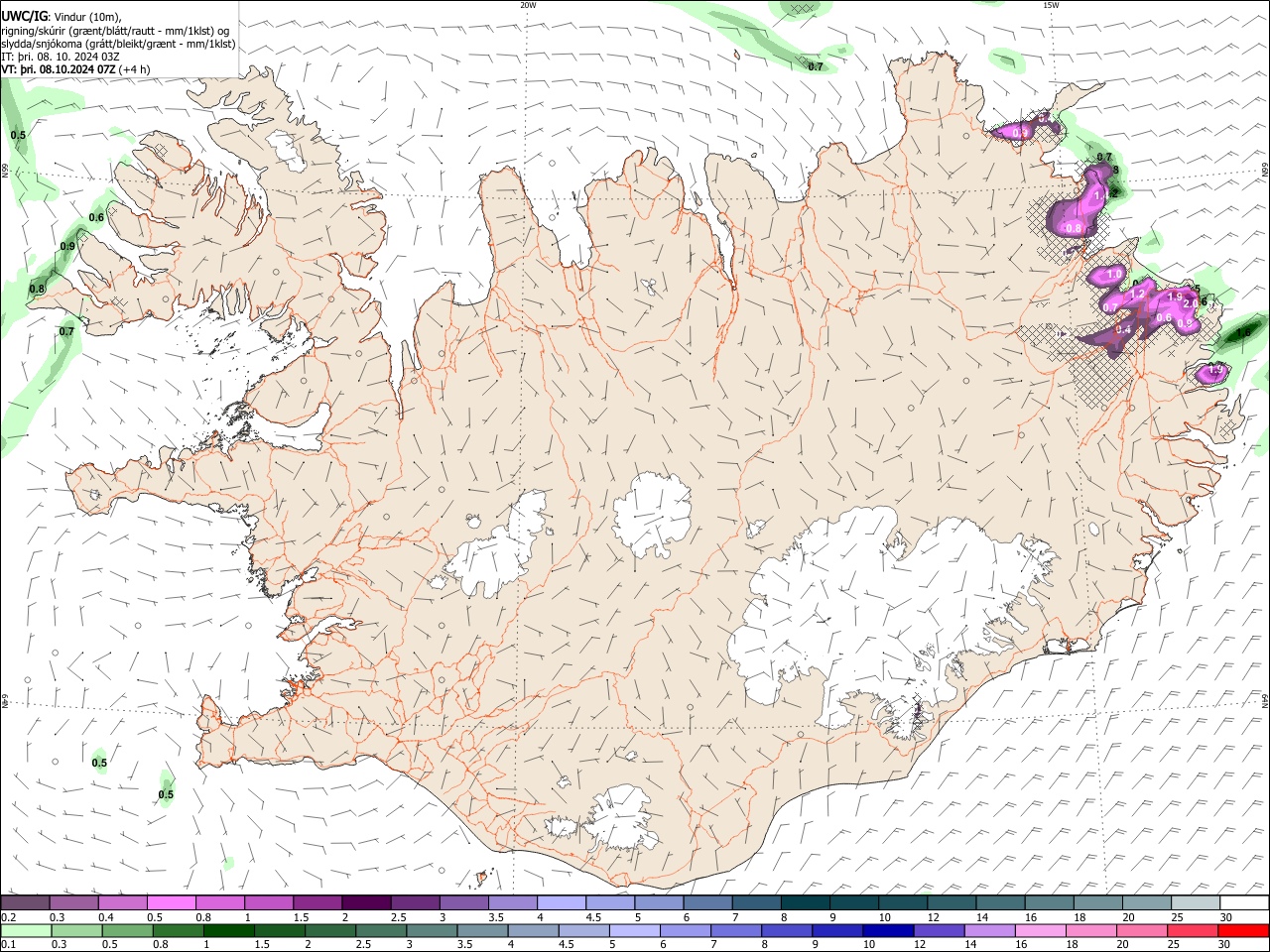This screenshot has width=1270, height=952.
Task: Click the '0.7' rain value on the northern sea band
Action: (816, 67)
